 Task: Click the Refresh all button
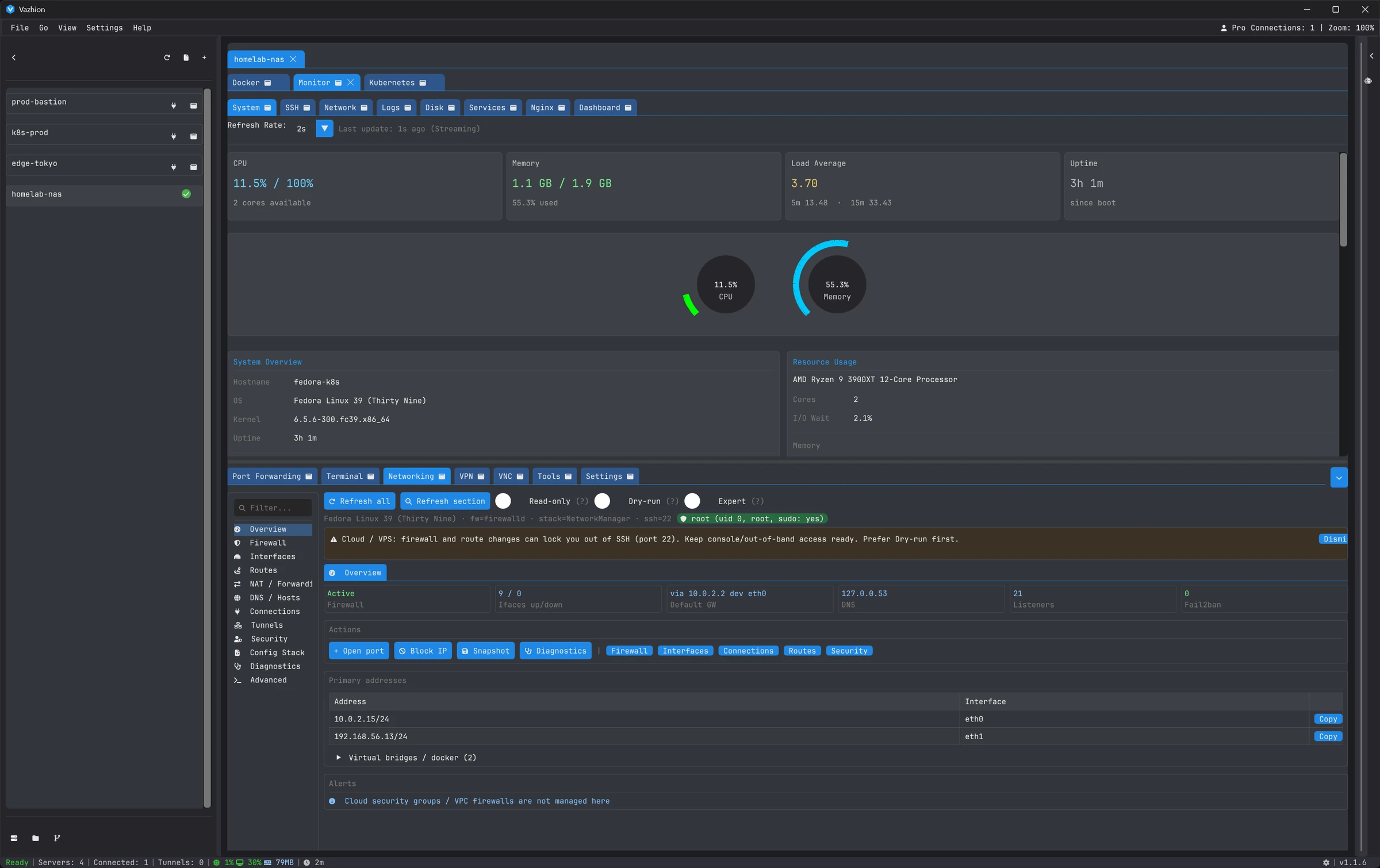359,501
